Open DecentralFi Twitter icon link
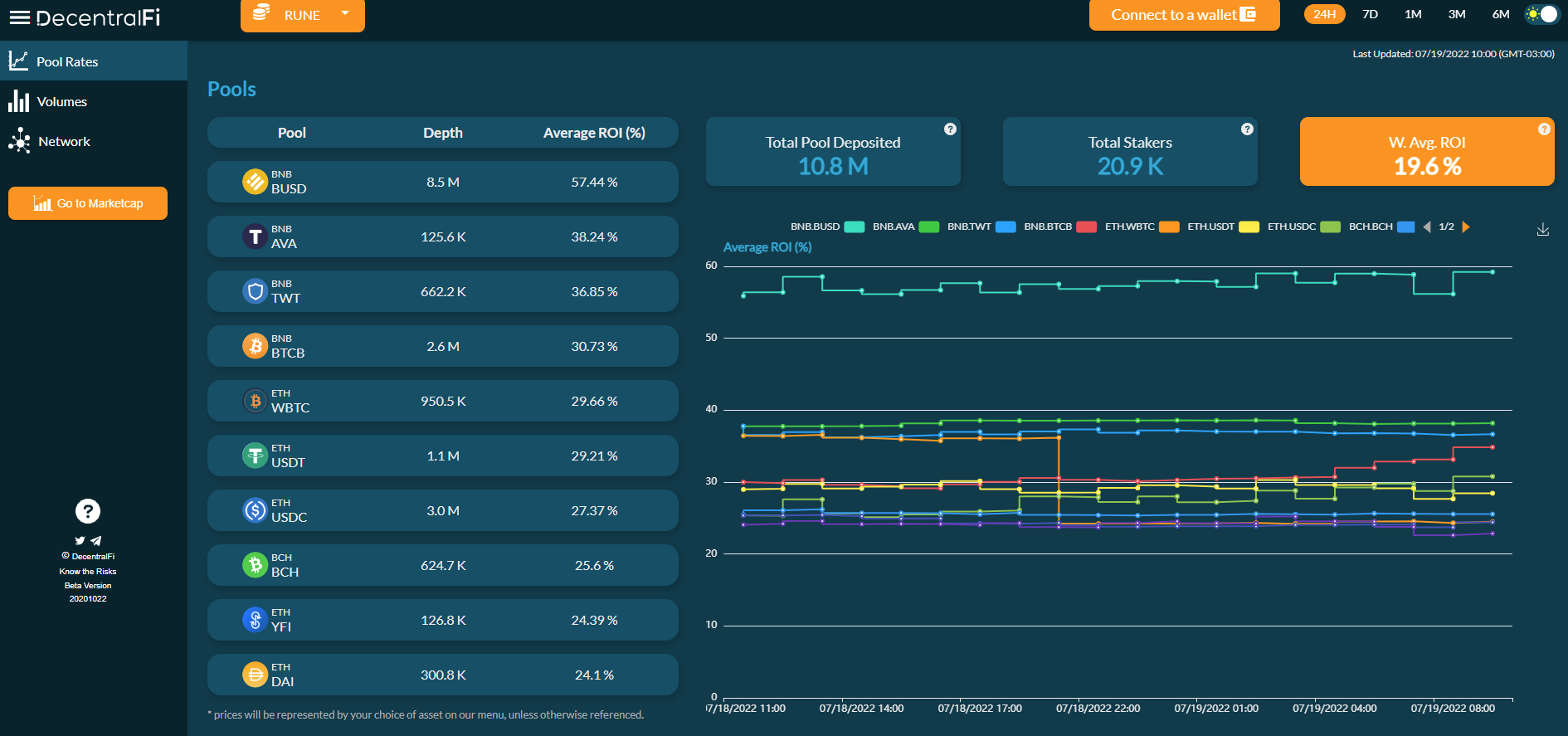The height and width of the screenshot is (736, 1568). [x=80, y=540]
